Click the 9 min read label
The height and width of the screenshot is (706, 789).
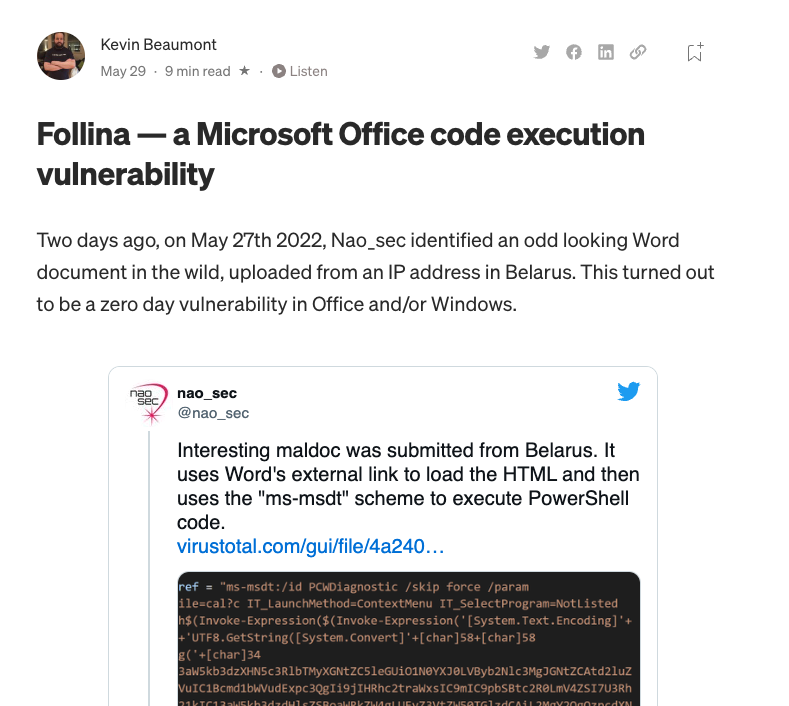[x=198, y=71]
